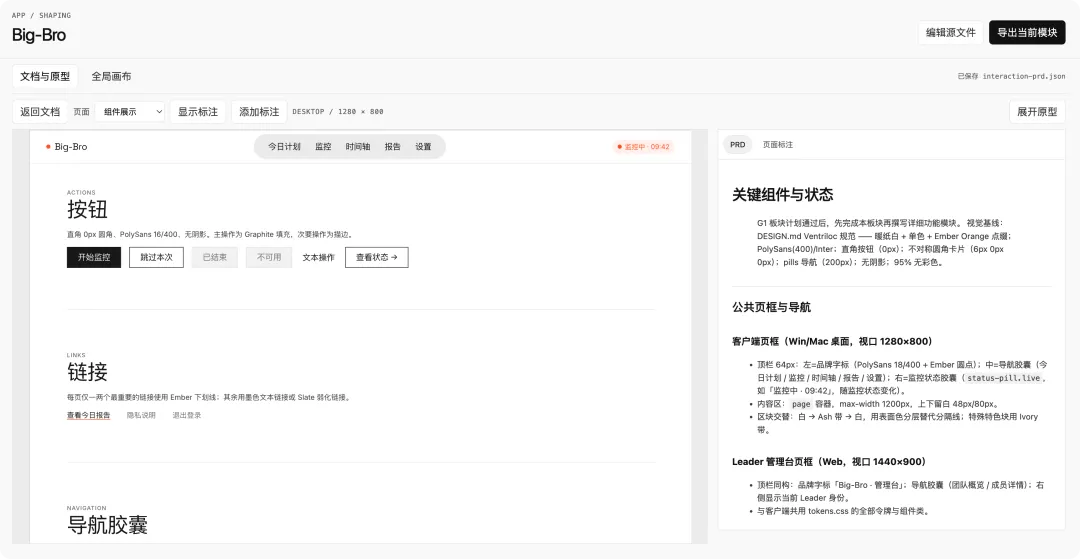Select the 页面标注 tab

click(x=778, y=145)
